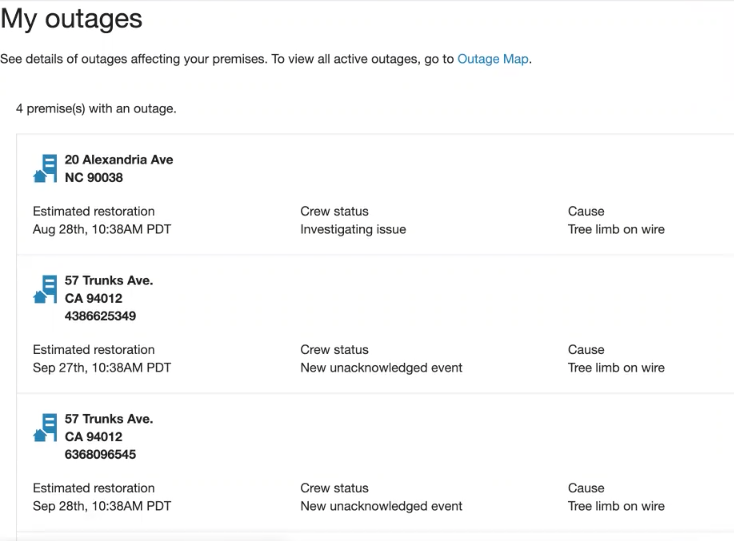The image size is (734, 541).
Task: Click the Sep 28th estimated restoration time
Action: 102,506
